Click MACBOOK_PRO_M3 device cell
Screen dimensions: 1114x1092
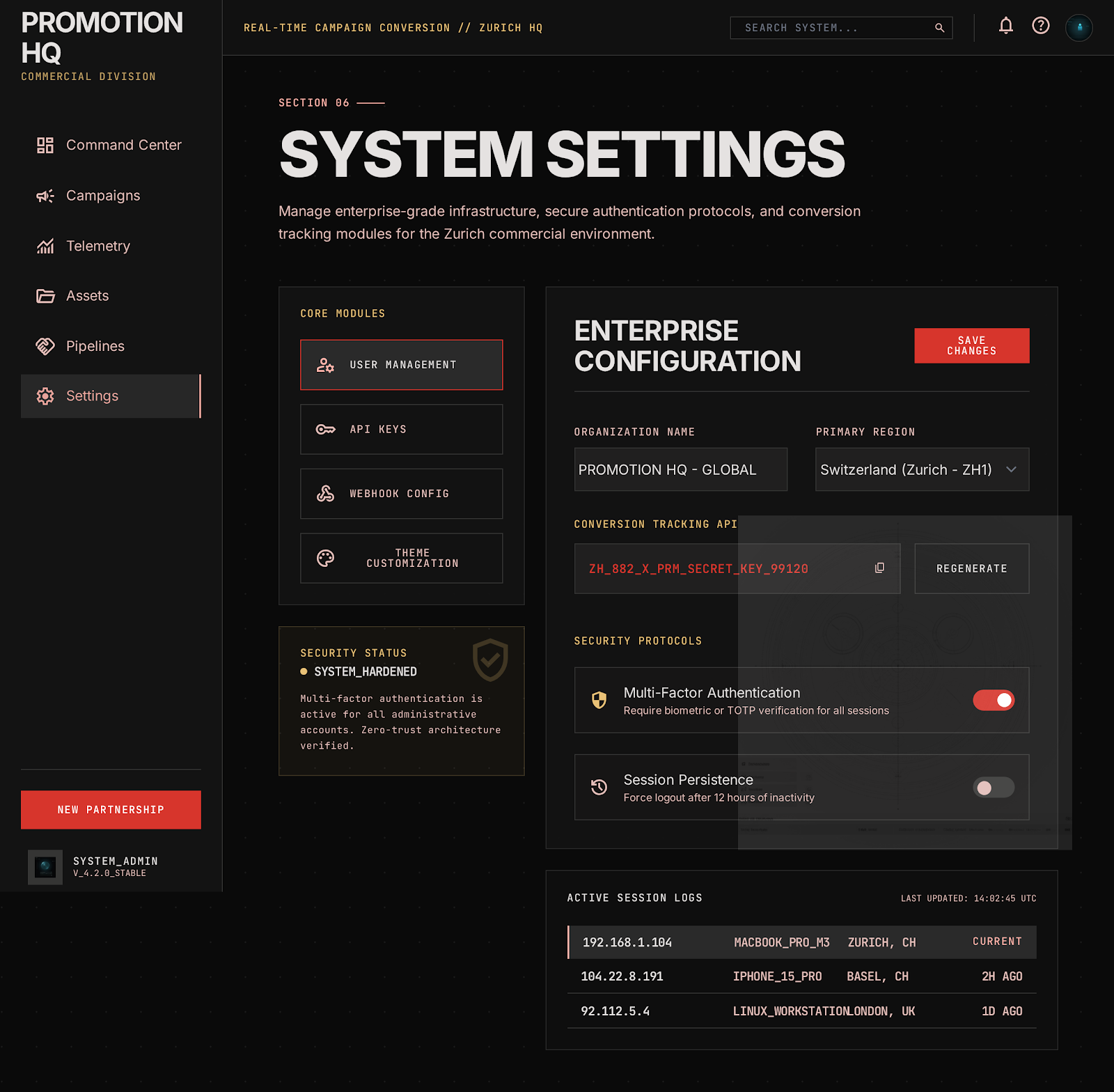pyautogui.click(x=782, y=942)
